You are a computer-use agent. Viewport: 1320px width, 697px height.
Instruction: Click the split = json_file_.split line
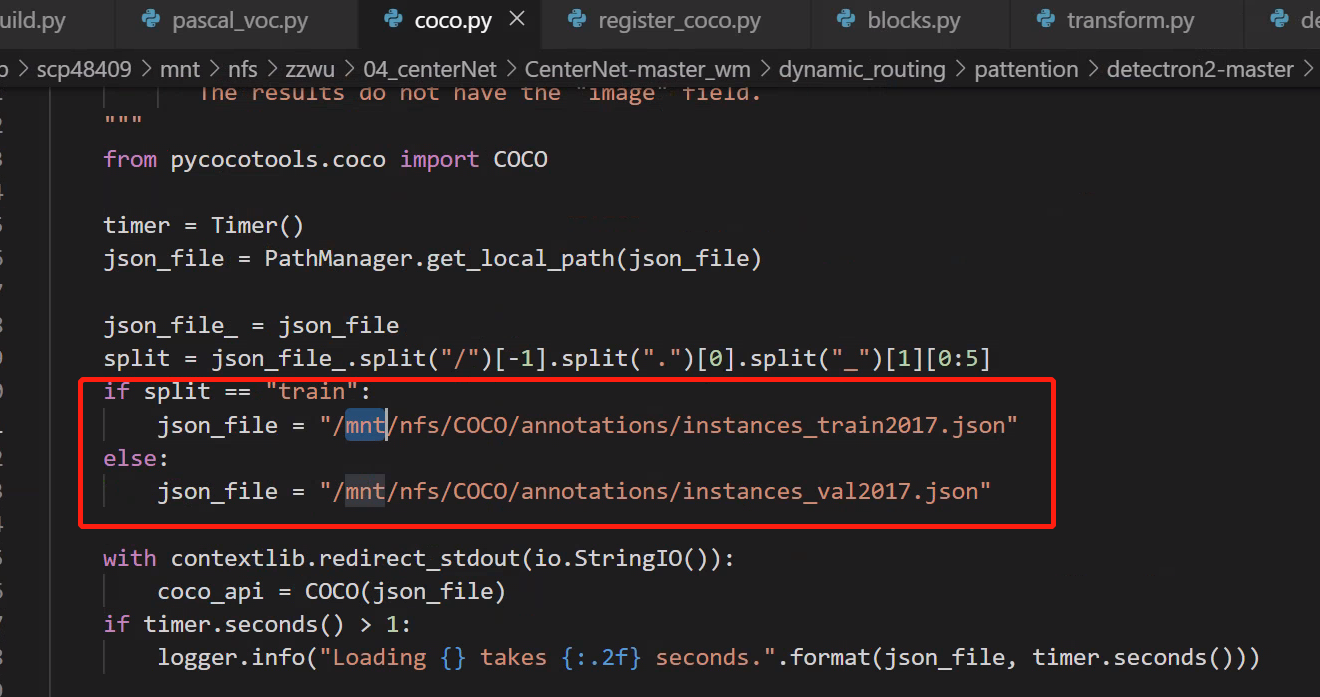(546, 359)
